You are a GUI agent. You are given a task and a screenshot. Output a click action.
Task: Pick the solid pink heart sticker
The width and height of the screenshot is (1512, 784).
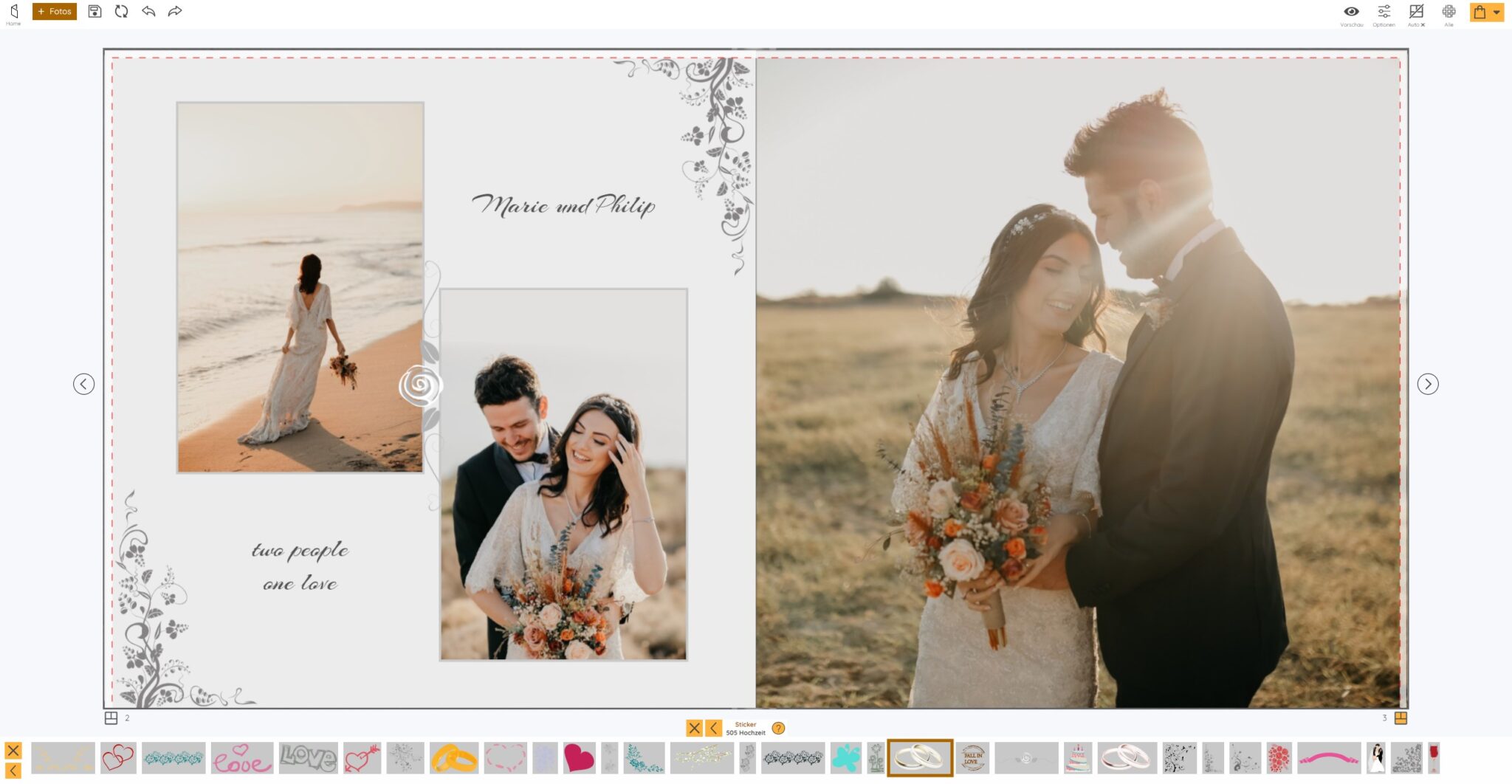click(579, 758)
